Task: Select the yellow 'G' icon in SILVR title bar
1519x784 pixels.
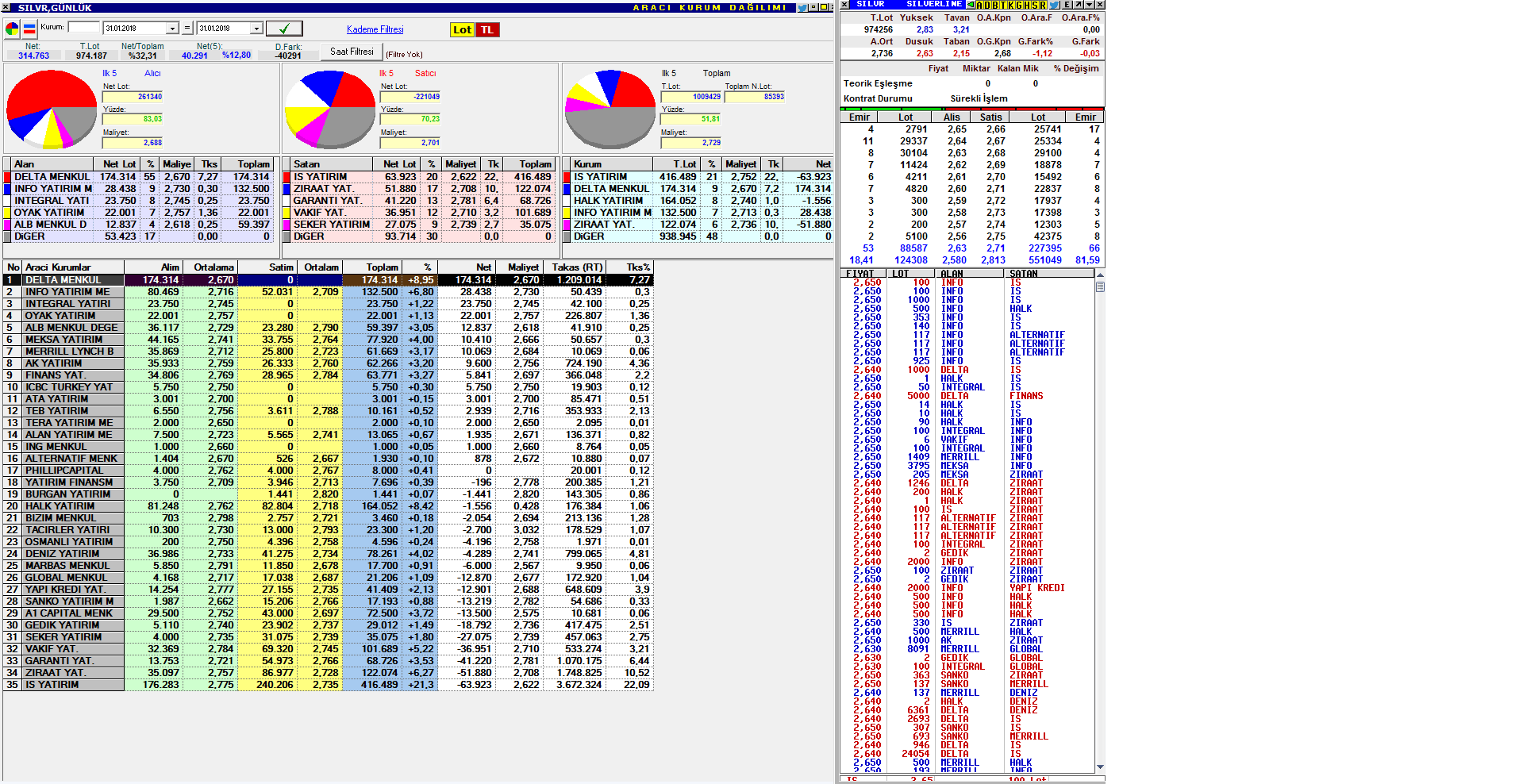Action: pyautogui.click(x=1019, y=4)
